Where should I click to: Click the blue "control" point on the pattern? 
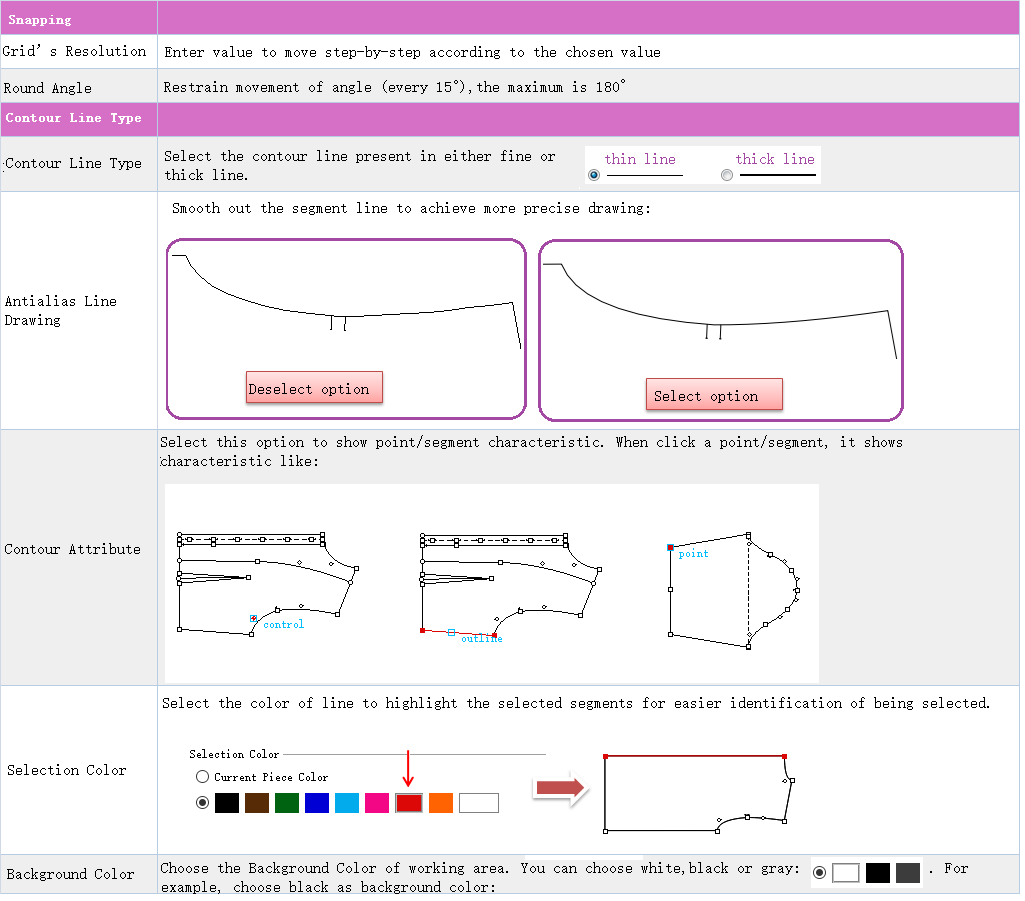tap(254, 619)
